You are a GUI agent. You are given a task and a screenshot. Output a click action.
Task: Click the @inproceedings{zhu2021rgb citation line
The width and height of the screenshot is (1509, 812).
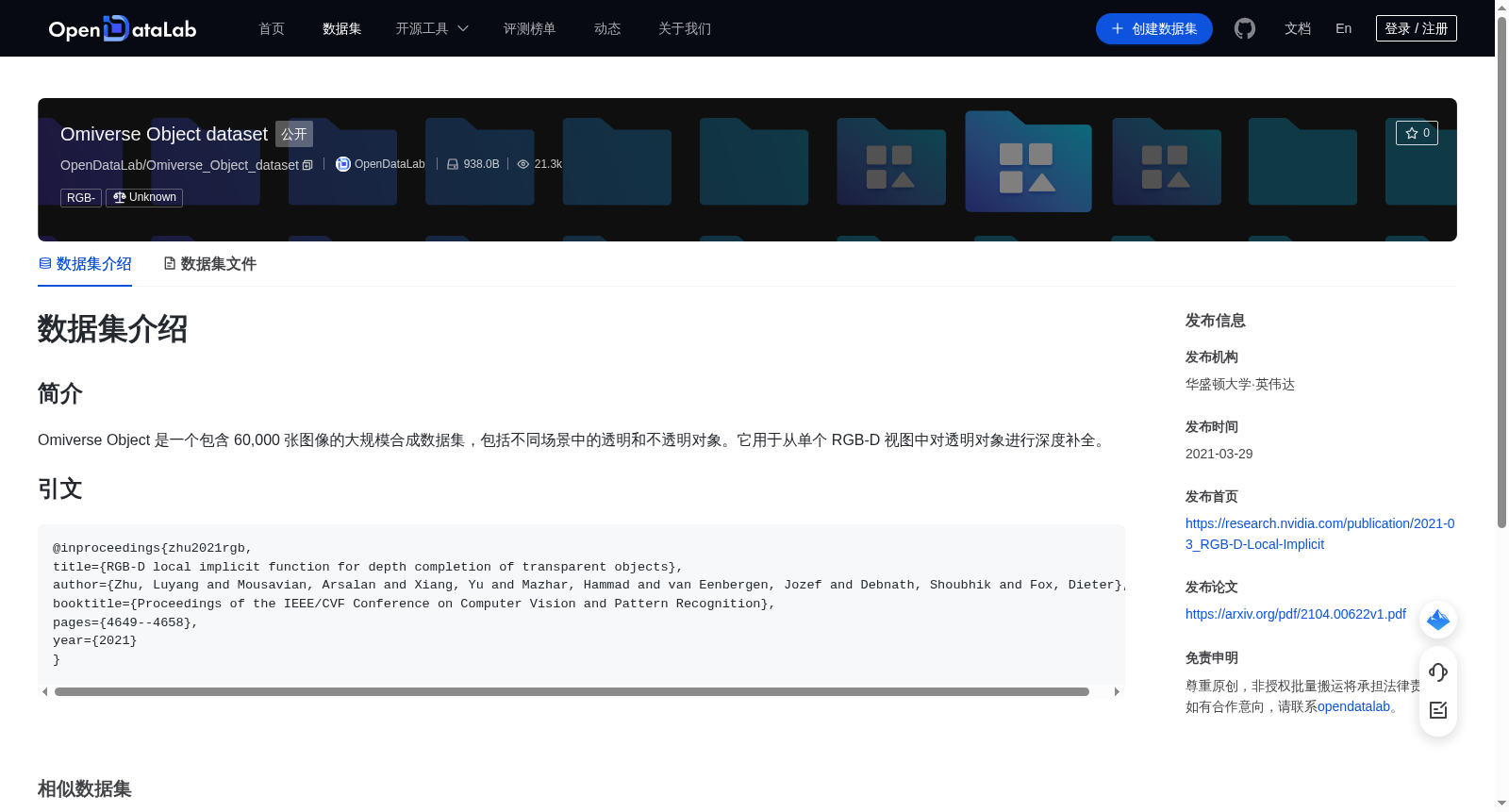click(x=153, y=548)
